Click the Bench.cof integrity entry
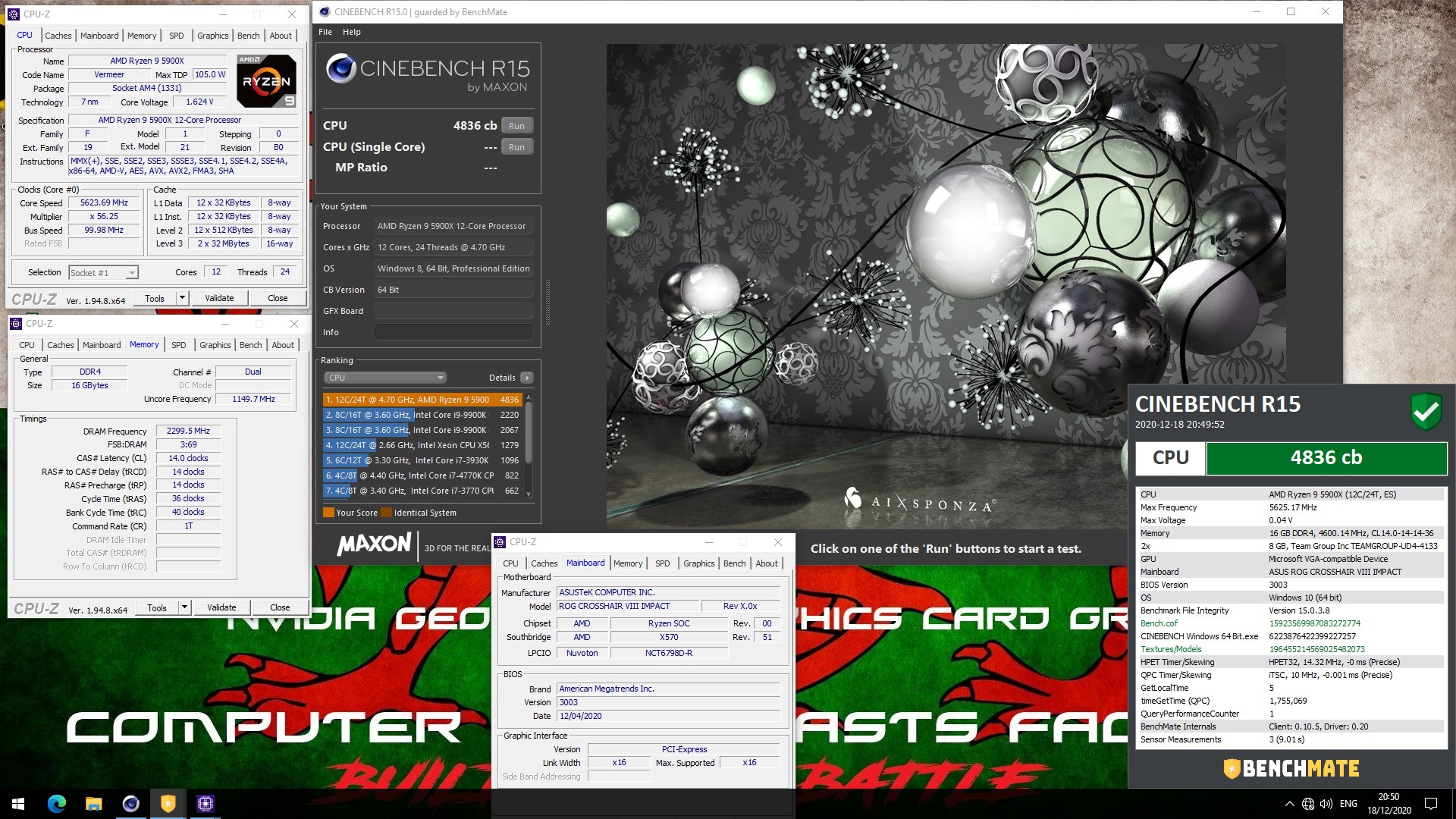The width and height of the screenshot is (1456, 819). tap(1290, 623)
